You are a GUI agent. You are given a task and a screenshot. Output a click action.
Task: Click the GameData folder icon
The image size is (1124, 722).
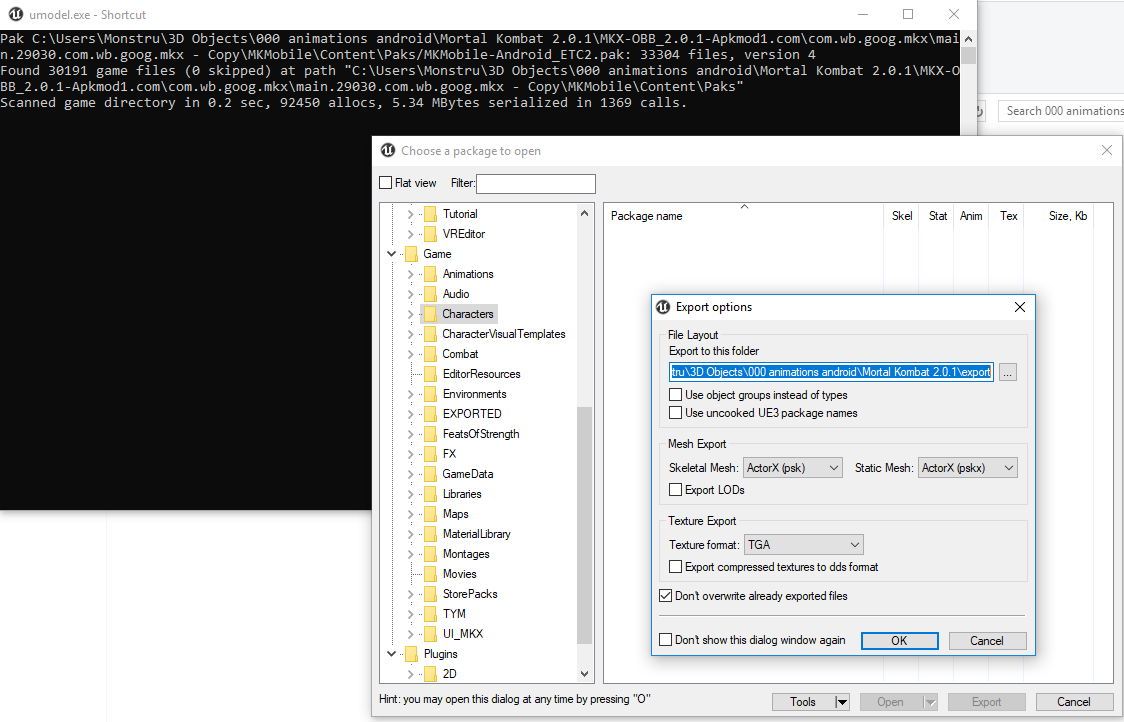pyautogui.click(x=430, y=474)
